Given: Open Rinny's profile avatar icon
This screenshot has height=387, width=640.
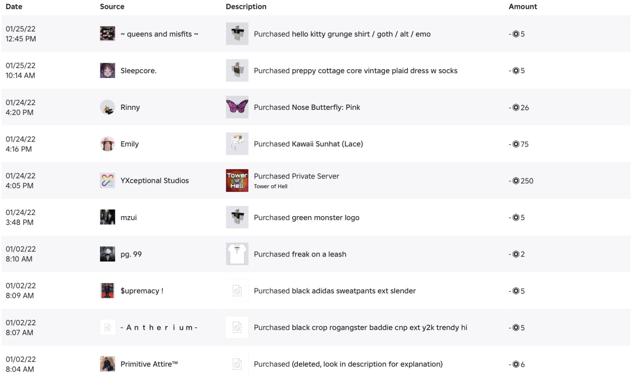Looking at the screenshot, I should (107, 107).
